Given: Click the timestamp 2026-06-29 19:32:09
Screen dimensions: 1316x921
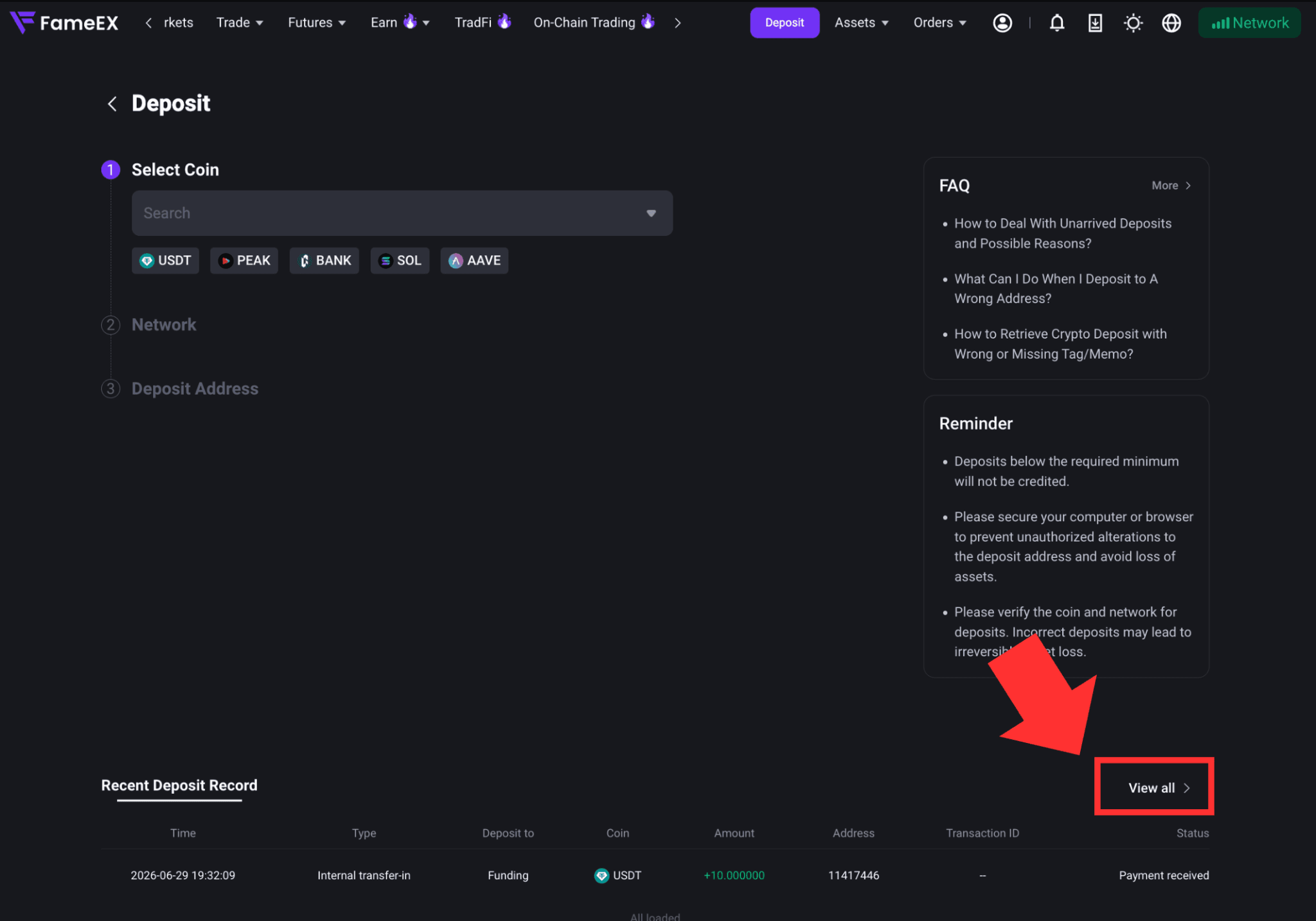Looking at the screenshot, I should click(183, 875).
